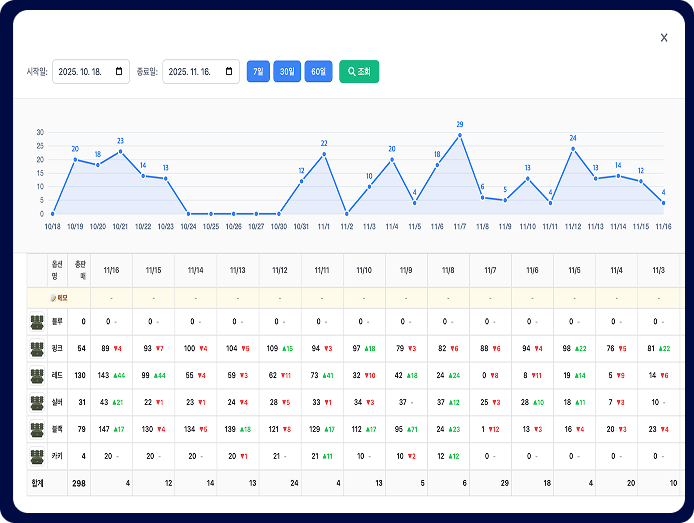Click the end date input field
694x523 pixels.
point(201,71)
